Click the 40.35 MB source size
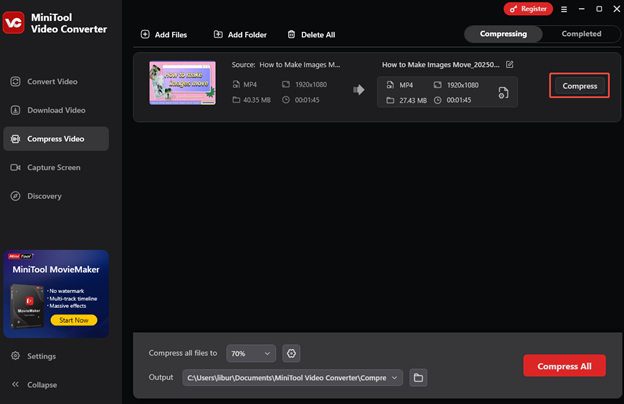Screen dimensions: 624x404 click(257, 100)
